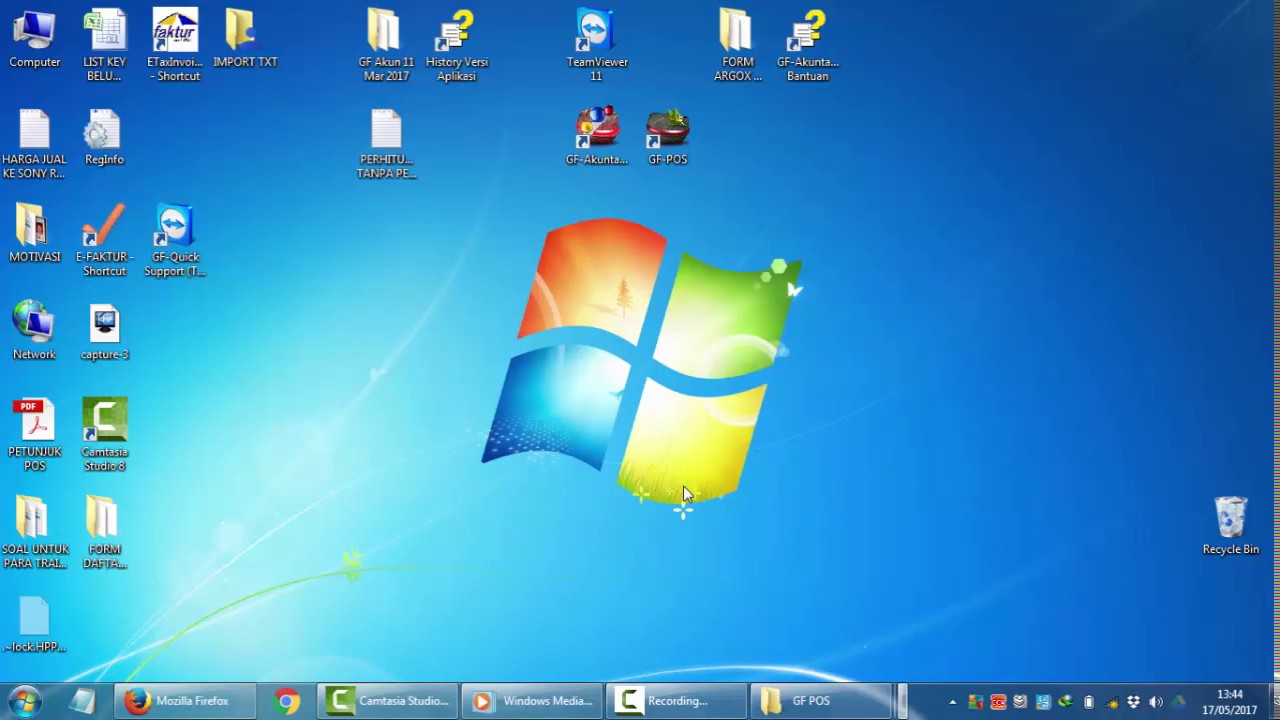Screen dimensions: 1280x720
Task: Select the ~lock.HPP... file icon
Action: 34,625
